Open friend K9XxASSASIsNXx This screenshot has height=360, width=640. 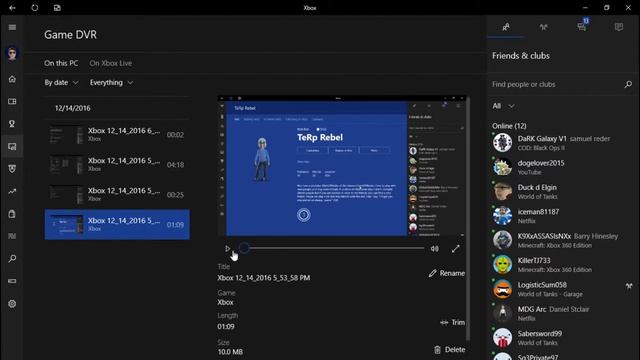coord(562,240)
